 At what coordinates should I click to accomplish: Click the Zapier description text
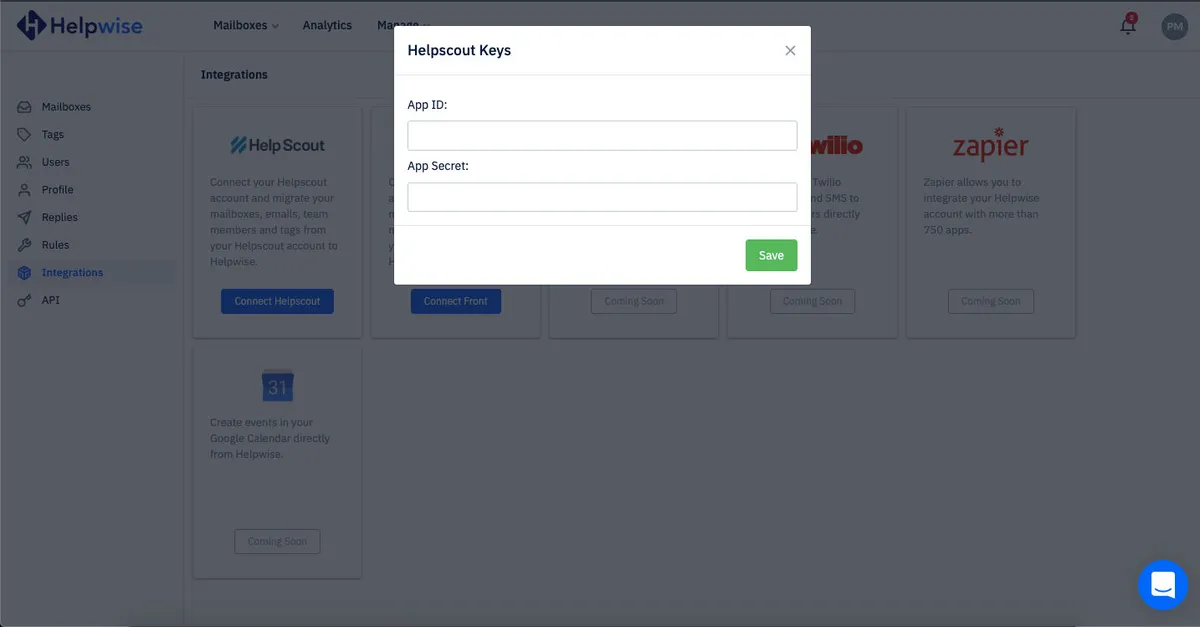[x=983, y=206]
